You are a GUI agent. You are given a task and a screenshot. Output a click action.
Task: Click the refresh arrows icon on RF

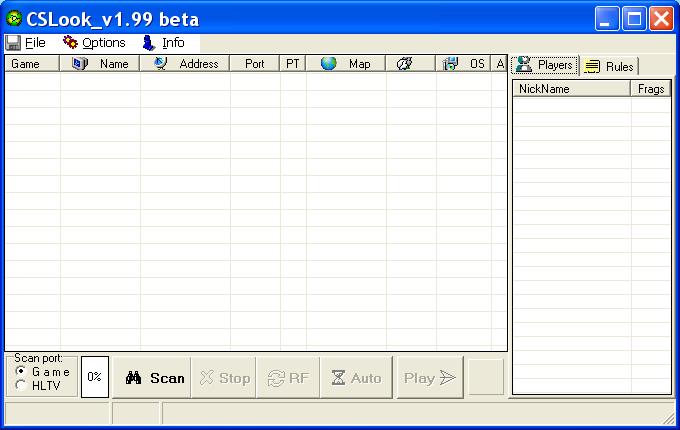tap(276, 378)
